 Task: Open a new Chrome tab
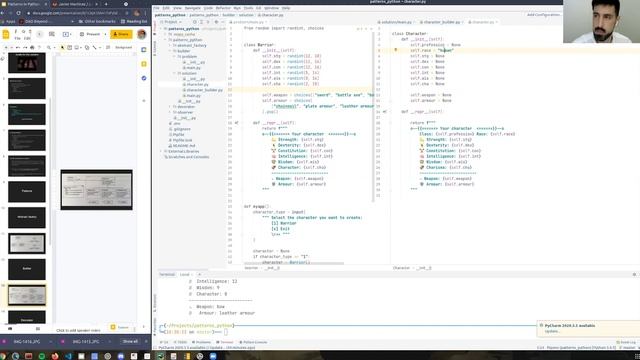[x=106, y=4]
